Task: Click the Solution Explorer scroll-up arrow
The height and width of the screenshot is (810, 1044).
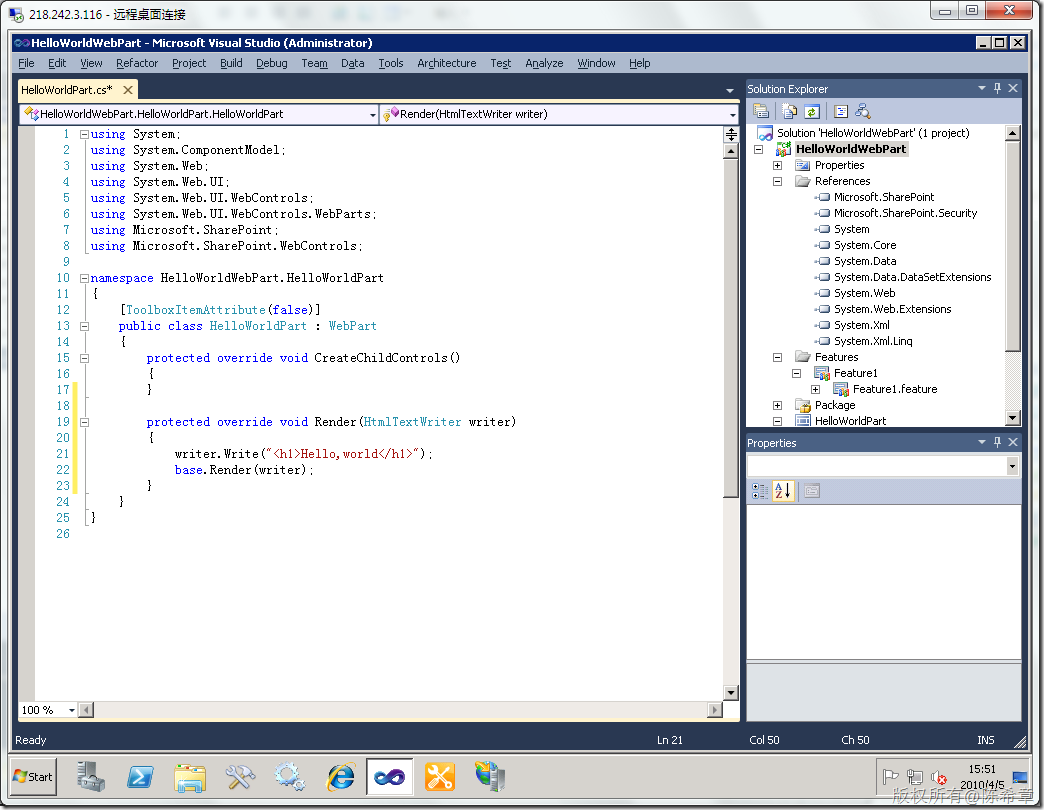Action: pyautogui.click(x=1012, y=132)
